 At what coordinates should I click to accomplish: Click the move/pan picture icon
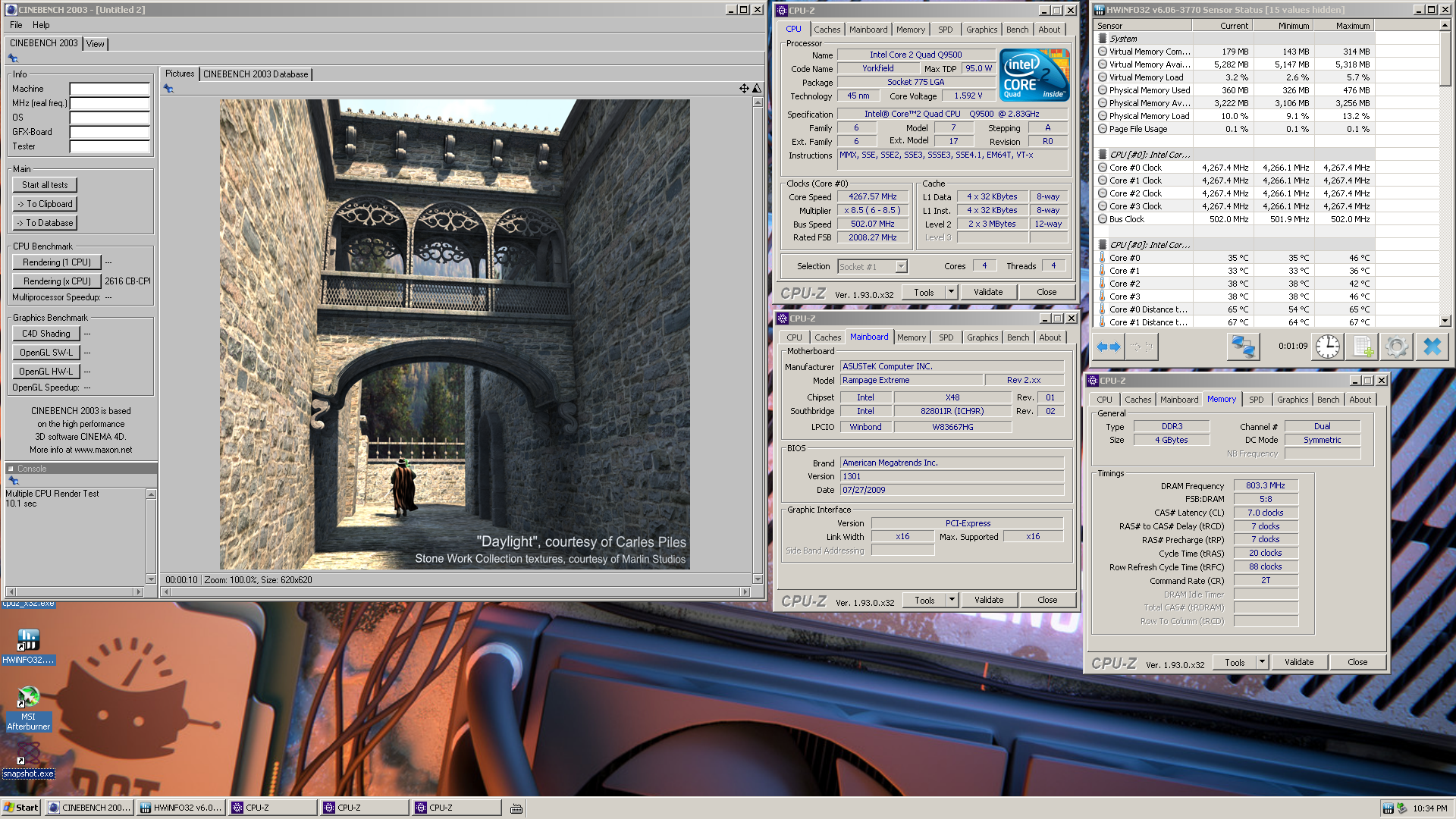click(x=744, y=89)
